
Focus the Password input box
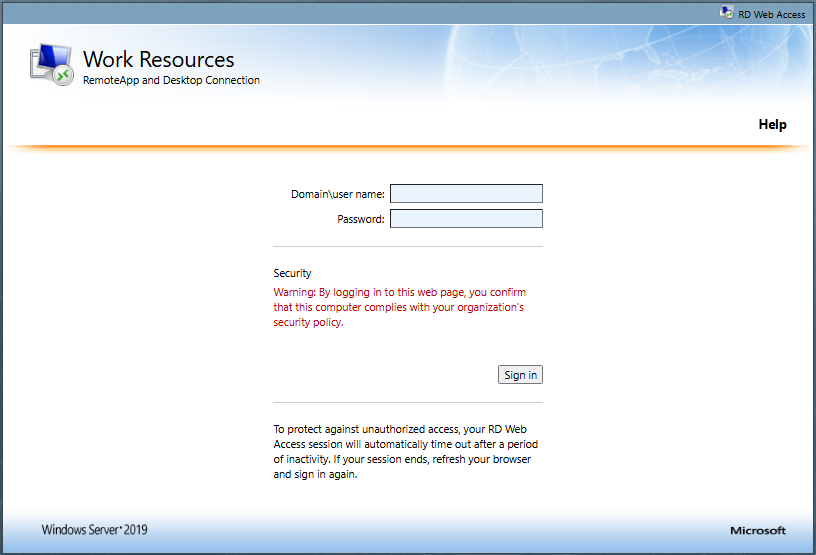coord(466,219)
